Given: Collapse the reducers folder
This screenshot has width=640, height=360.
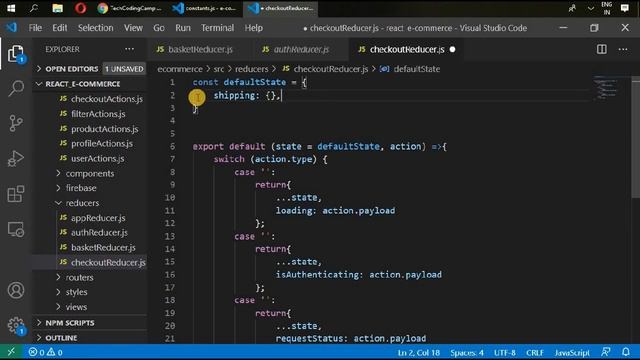Looking at the screenshot, I should tap(82, 203).
